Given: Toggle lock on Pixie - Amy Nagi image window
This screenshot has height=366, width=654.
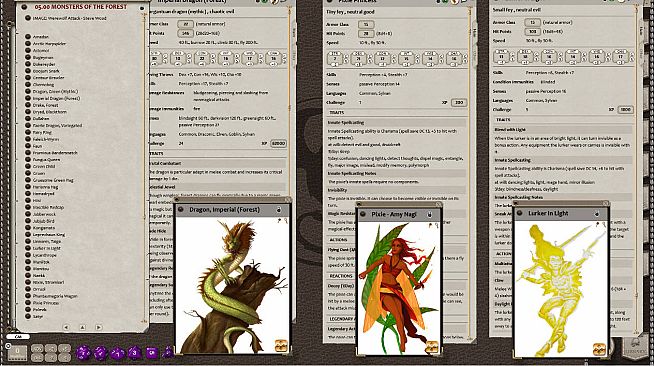Looking at the screenshot, I should coord(429,214).
